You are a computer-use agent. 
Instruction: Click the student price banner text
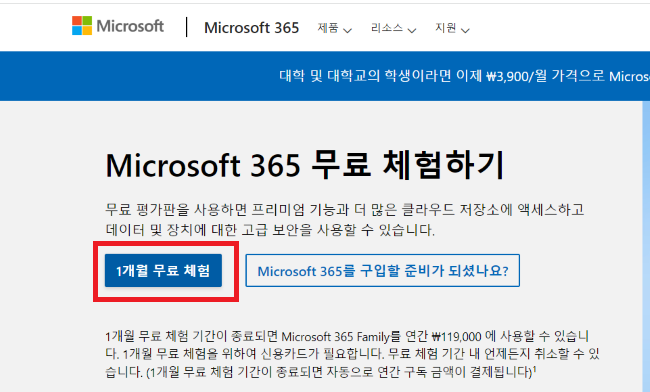pos(464,76)
